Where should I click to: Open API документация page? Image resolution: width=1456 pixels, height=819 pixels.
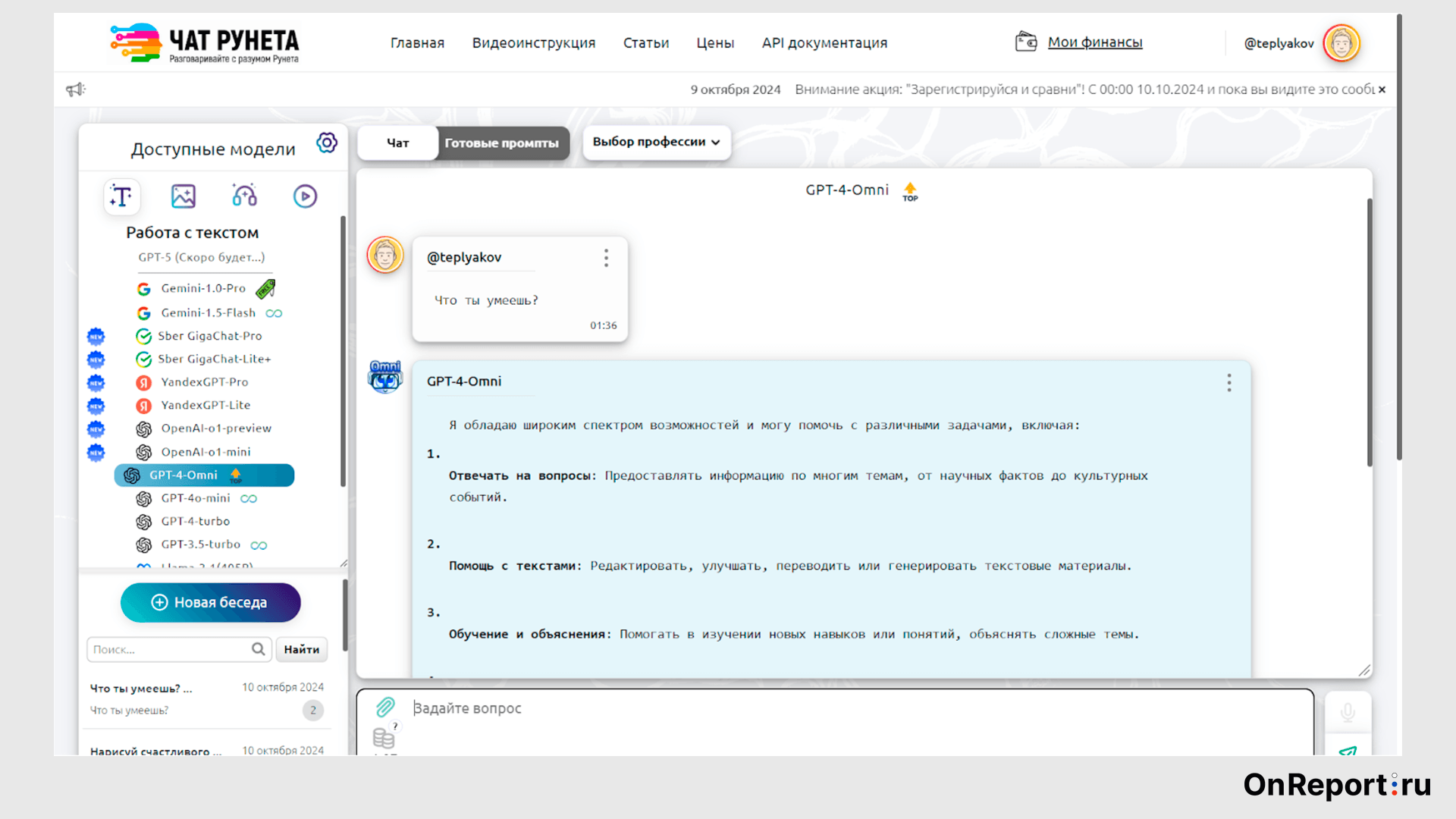point(824,42)
